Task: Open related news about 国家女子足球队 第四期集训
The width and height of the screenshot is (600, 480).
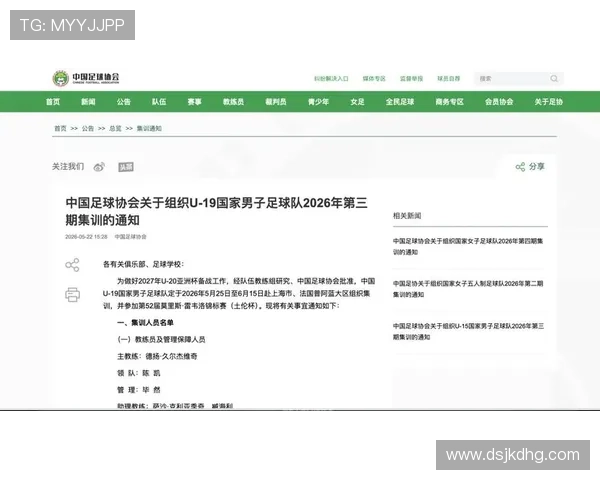Action: click(x=468, y=247)
